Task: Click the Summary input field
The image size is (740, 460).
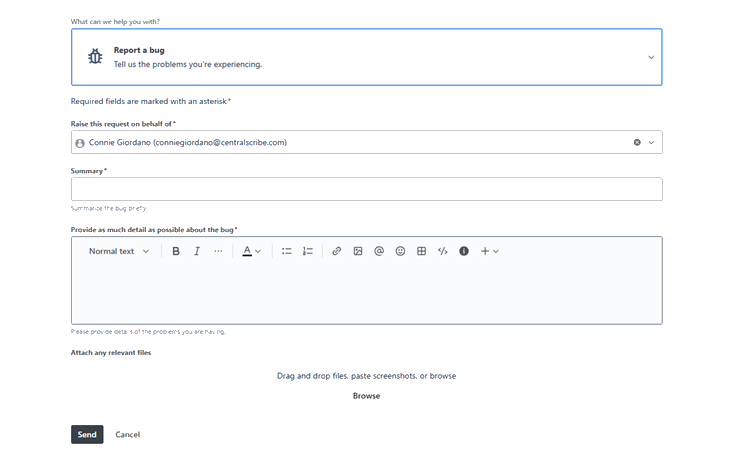Action: point(367,189)
